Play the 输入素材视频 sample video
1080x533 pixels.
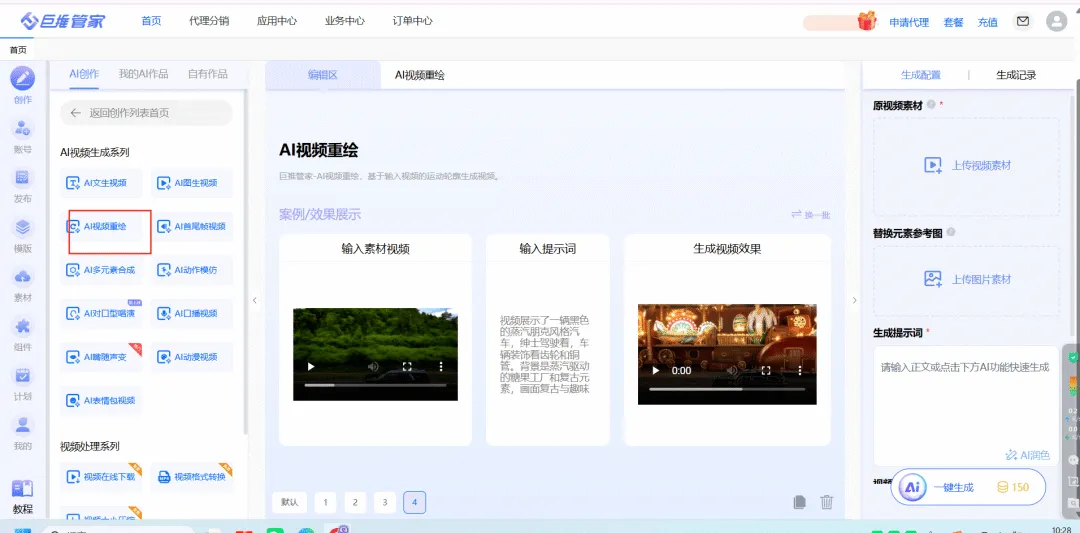click(x=311, y=367)
